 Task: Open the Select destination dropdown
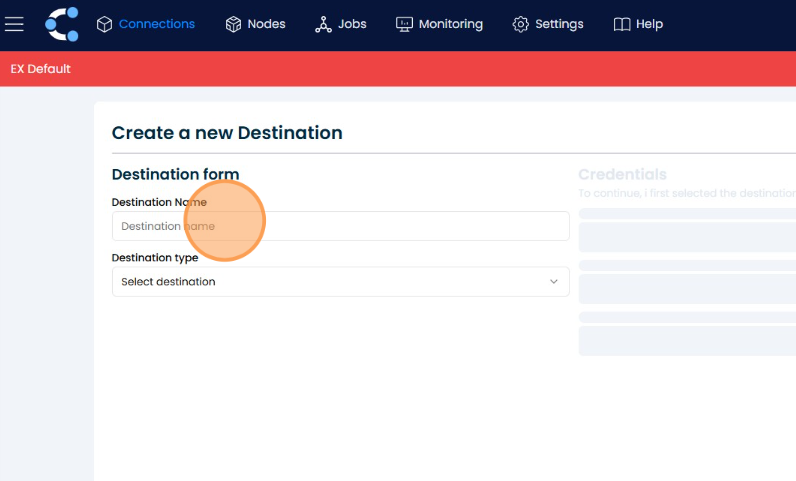pos(341,281)
